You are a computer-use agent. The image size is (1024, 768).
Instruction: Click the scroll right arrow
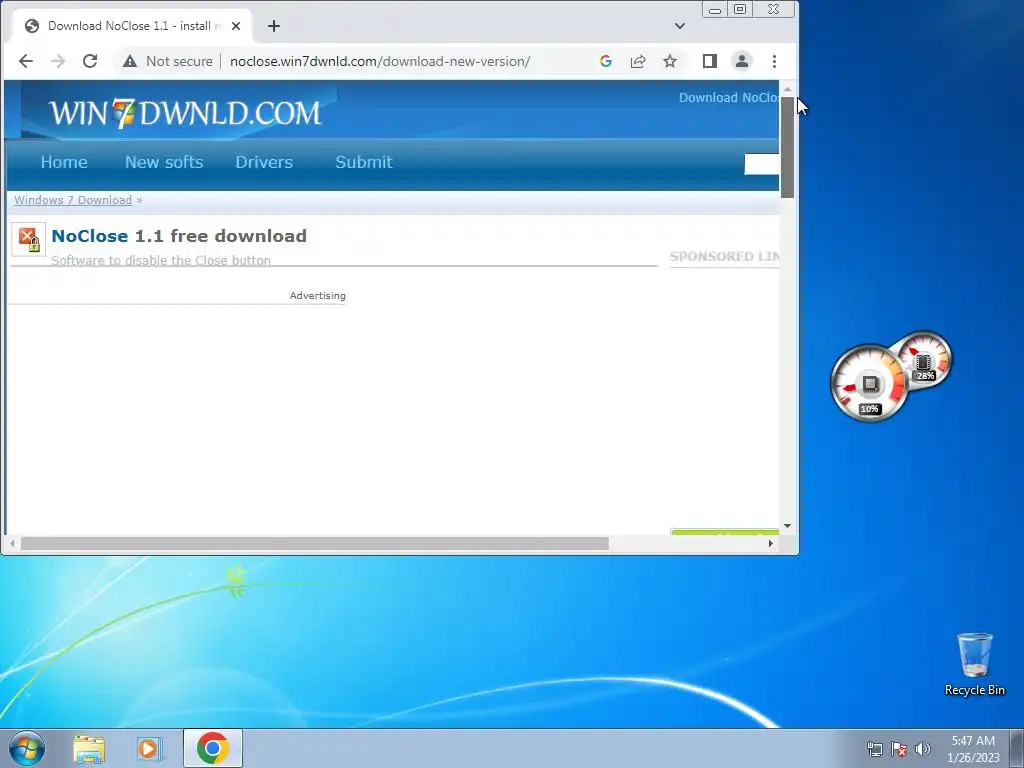click(771, 543)
